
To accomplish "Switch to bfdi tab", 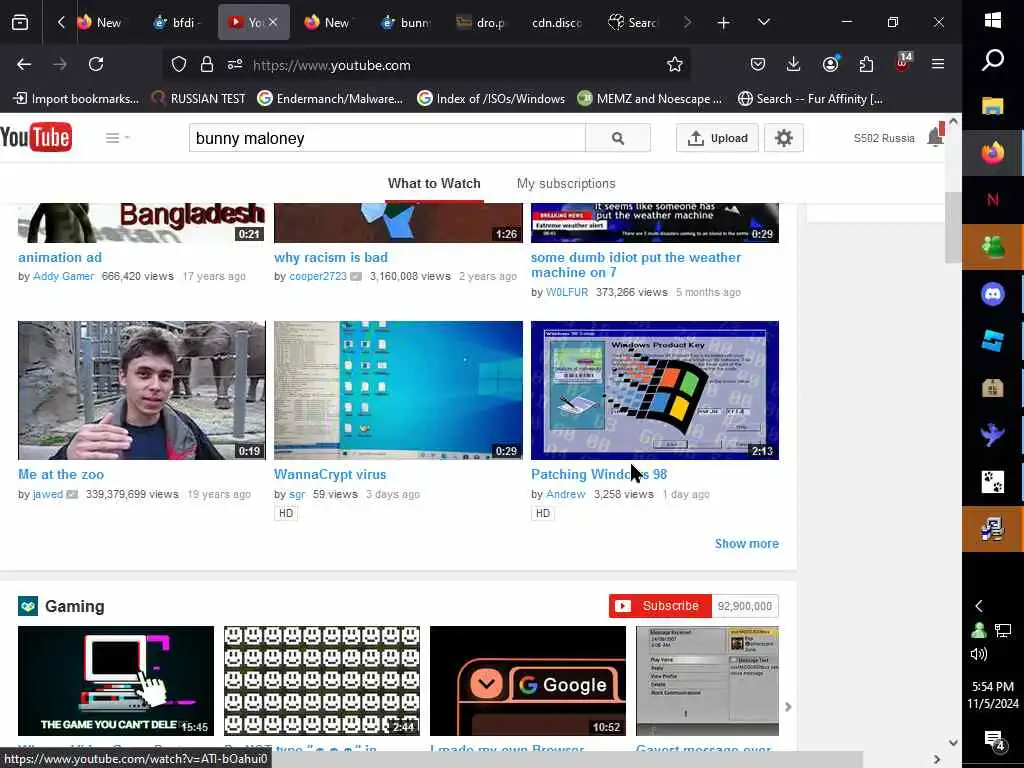I will [176, 22].
